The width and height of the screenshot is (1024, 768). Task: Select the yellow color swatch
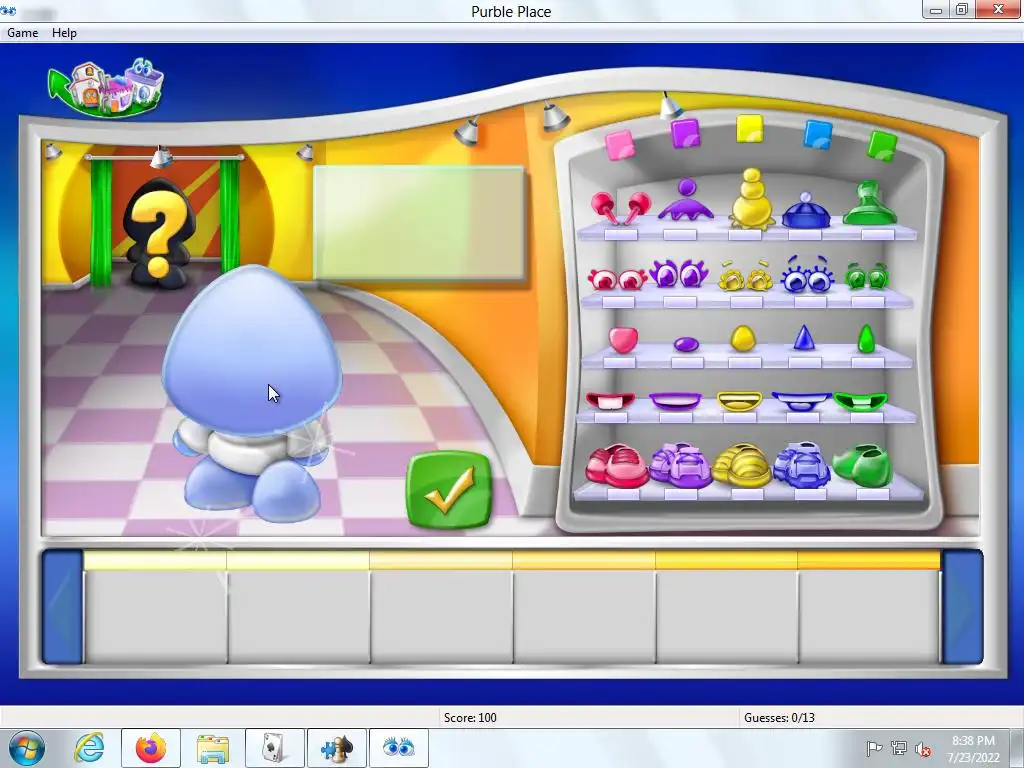(x=749, y=129)
